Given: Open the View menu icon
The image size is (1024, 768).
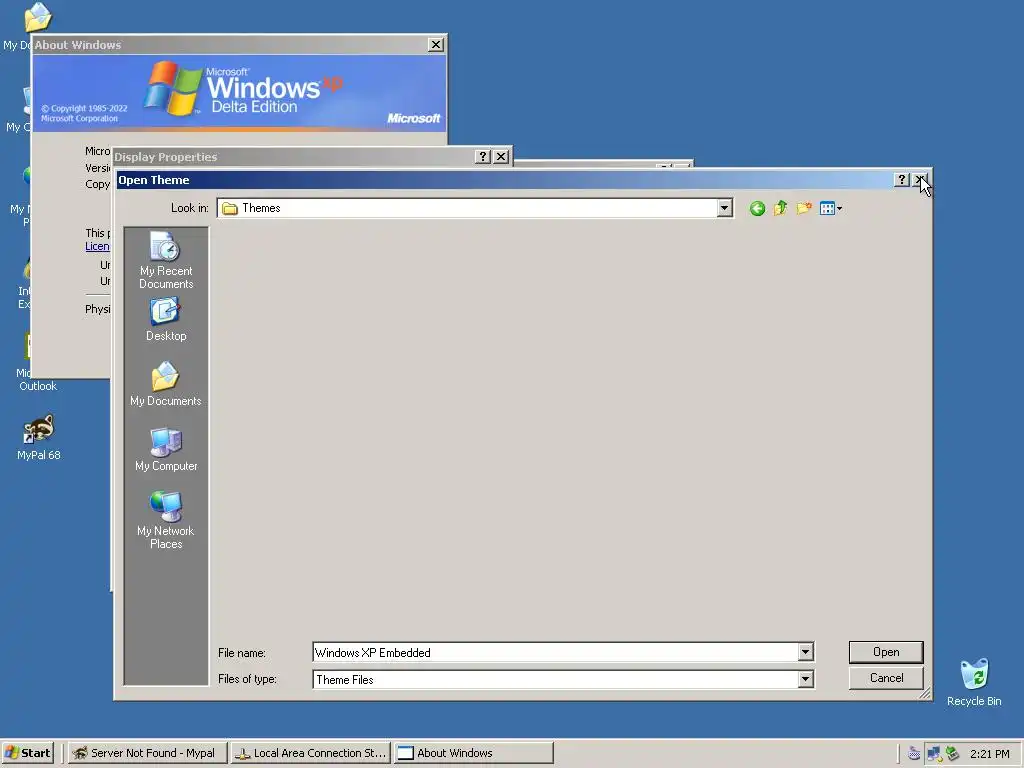Looking at the screenshot, I should pyautogui.click(x=831, y=208).
